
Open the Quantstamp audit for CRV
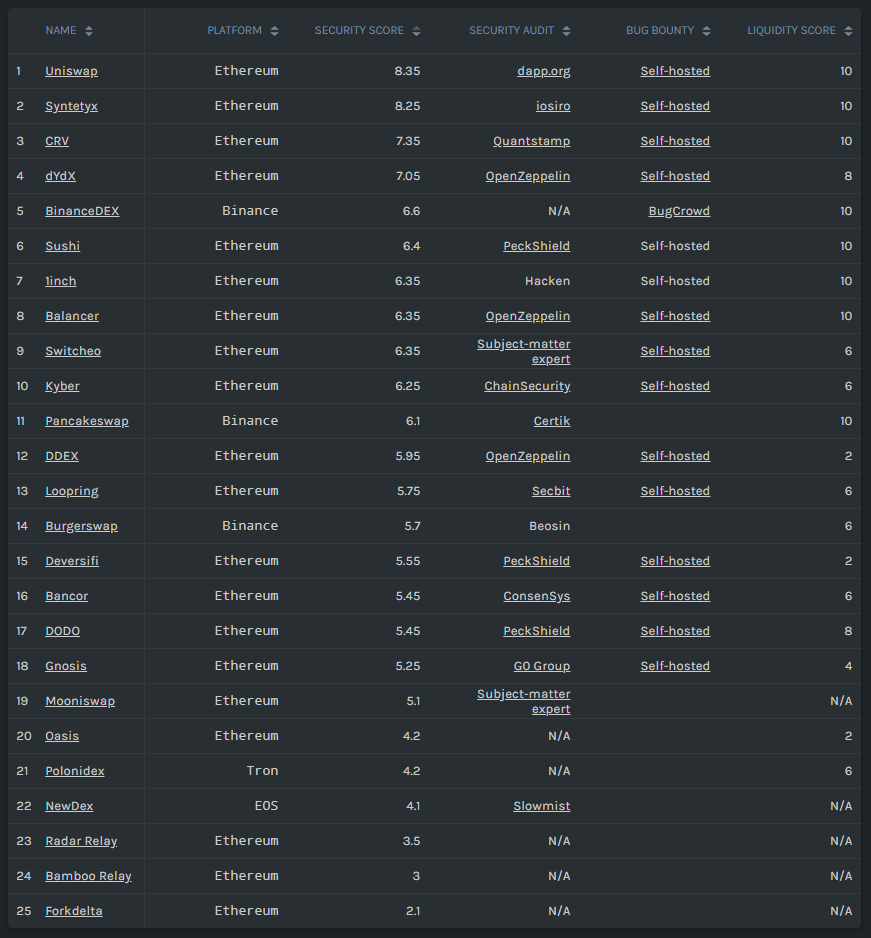tap(531, 141)
